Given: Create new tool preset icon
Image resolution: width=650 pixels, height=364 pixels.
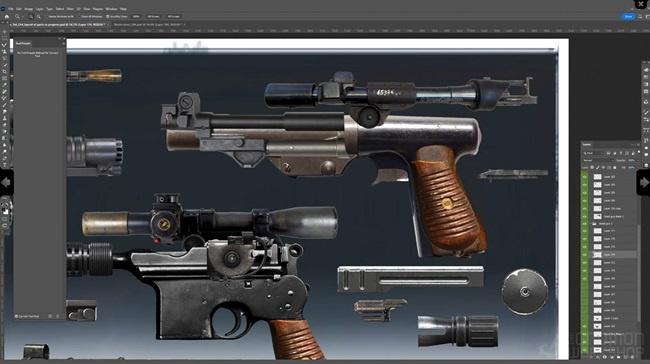Looking at the screenshot, I should [50, 316].
